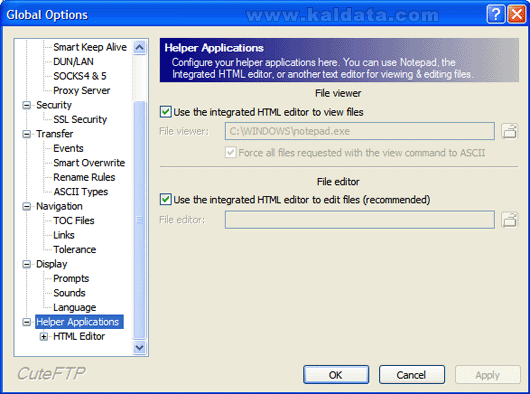Open SSL Security settings
530x394 pixels.
[x=80, y=119]
